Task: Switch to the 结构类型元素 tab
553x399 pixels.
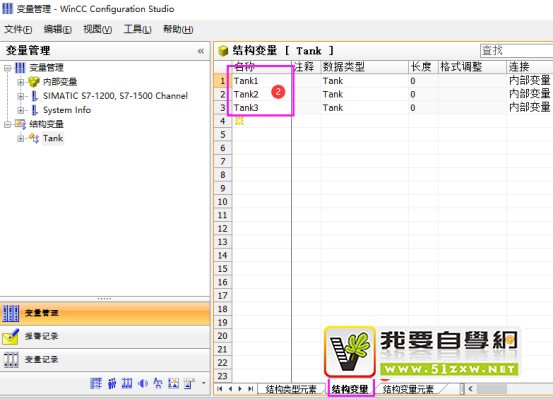Action: point(291,389)
